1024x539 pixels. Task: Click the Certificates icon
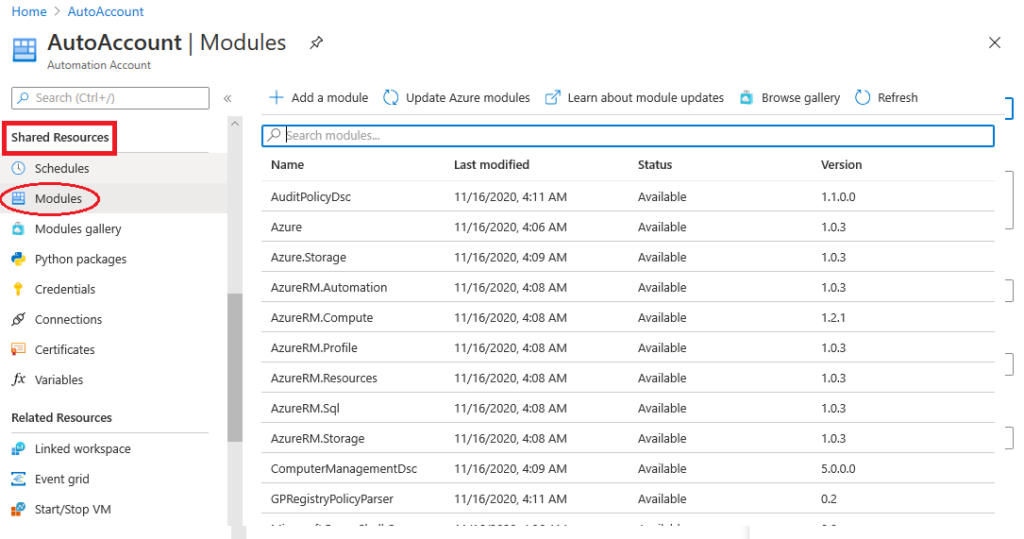pyautogui.click(x=18, y=349)
